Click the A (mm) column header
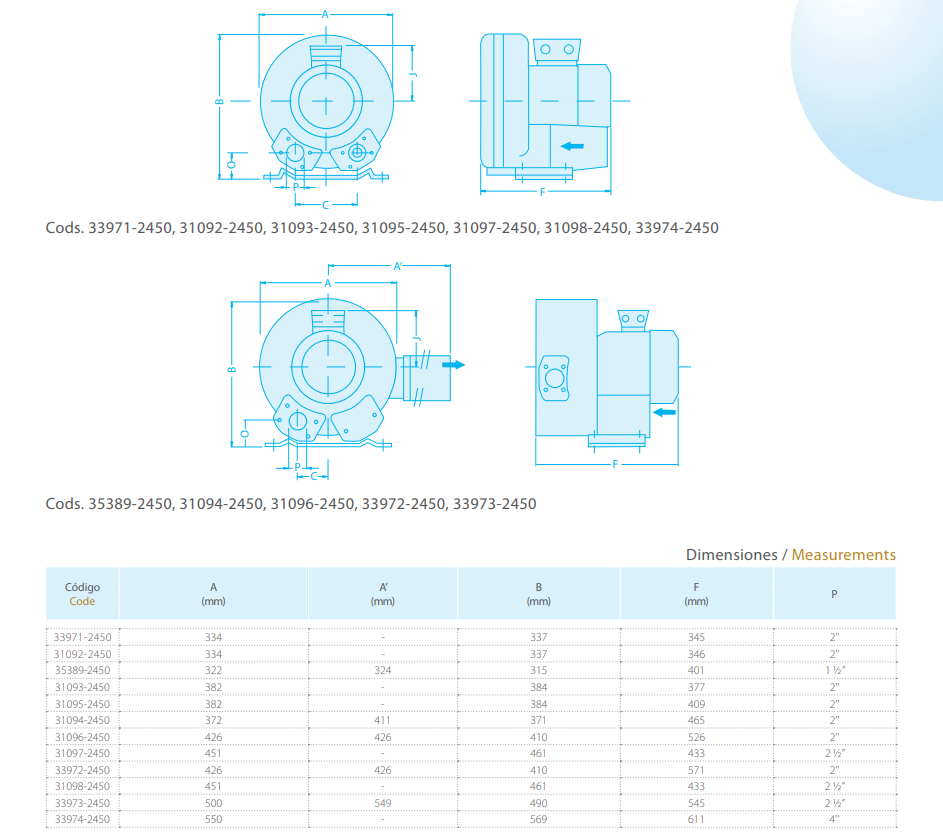The image size is (943, 840). point(213,593)
